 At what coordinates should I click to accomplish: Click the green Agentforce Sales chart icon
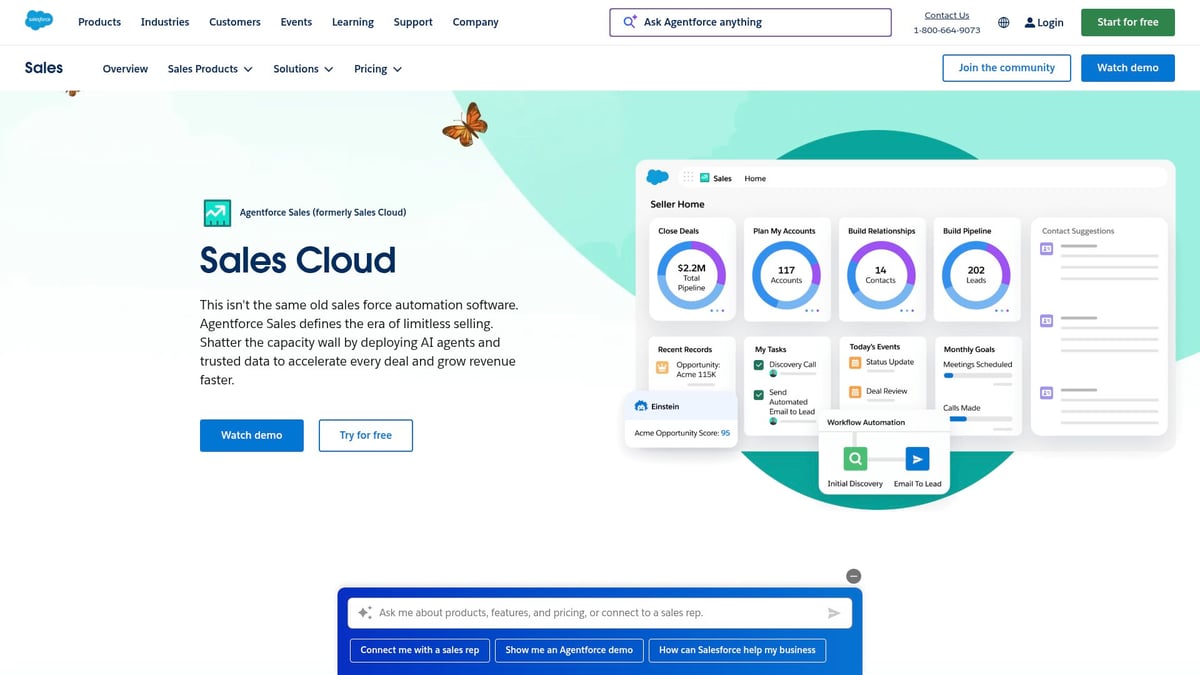217,212
